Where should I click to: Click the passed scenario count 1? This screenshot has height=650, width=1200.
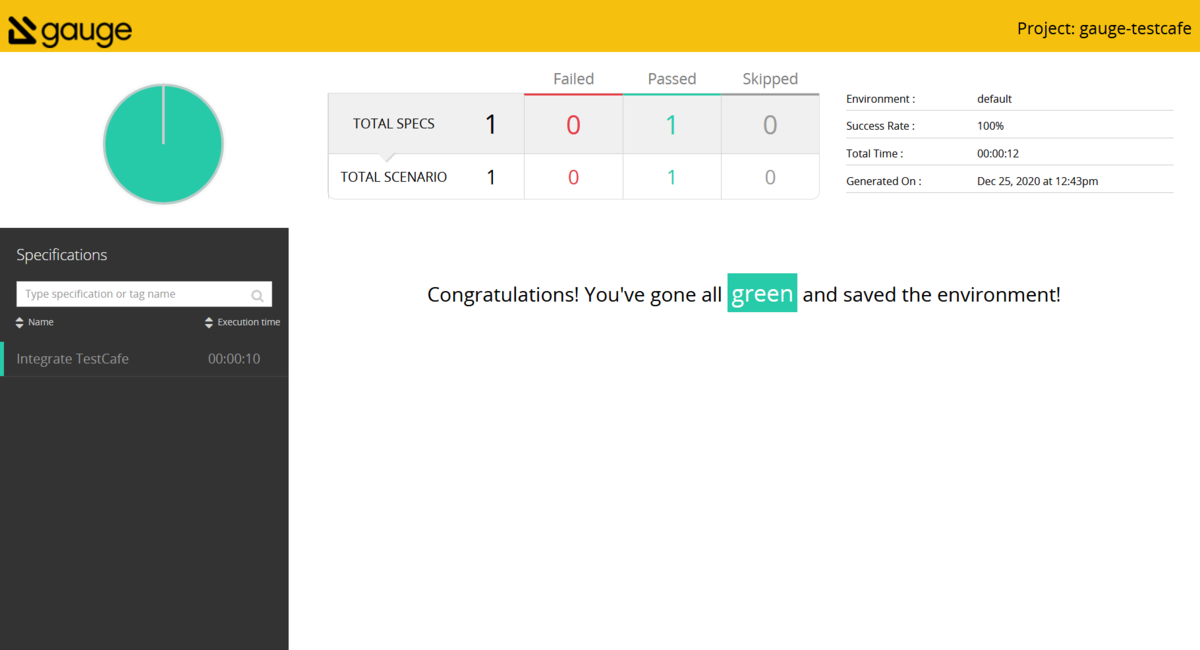(x=671, y=177)
